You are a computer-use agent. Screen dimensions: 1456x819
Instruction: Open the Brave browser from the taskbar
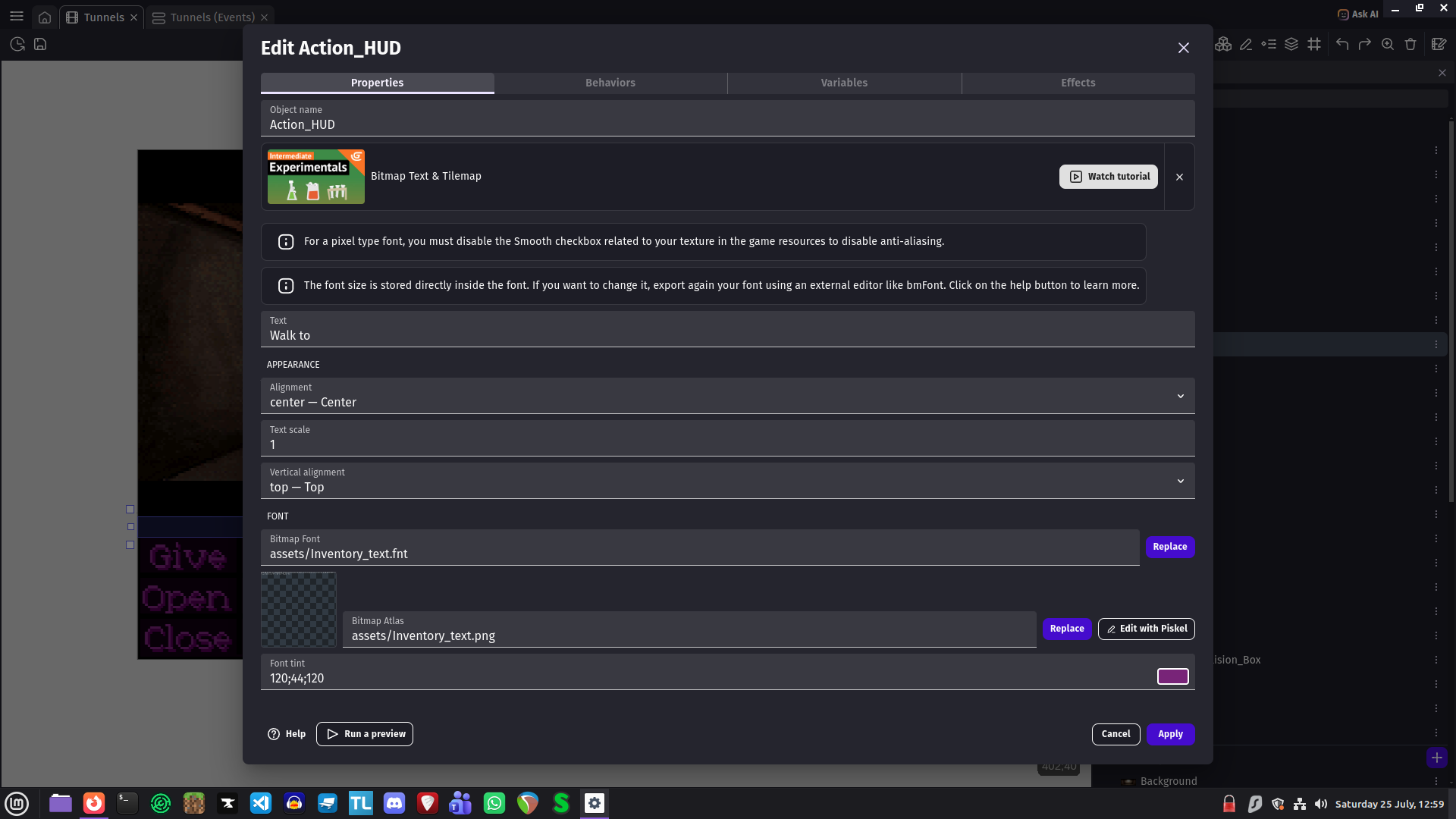(x=428, y=803)
